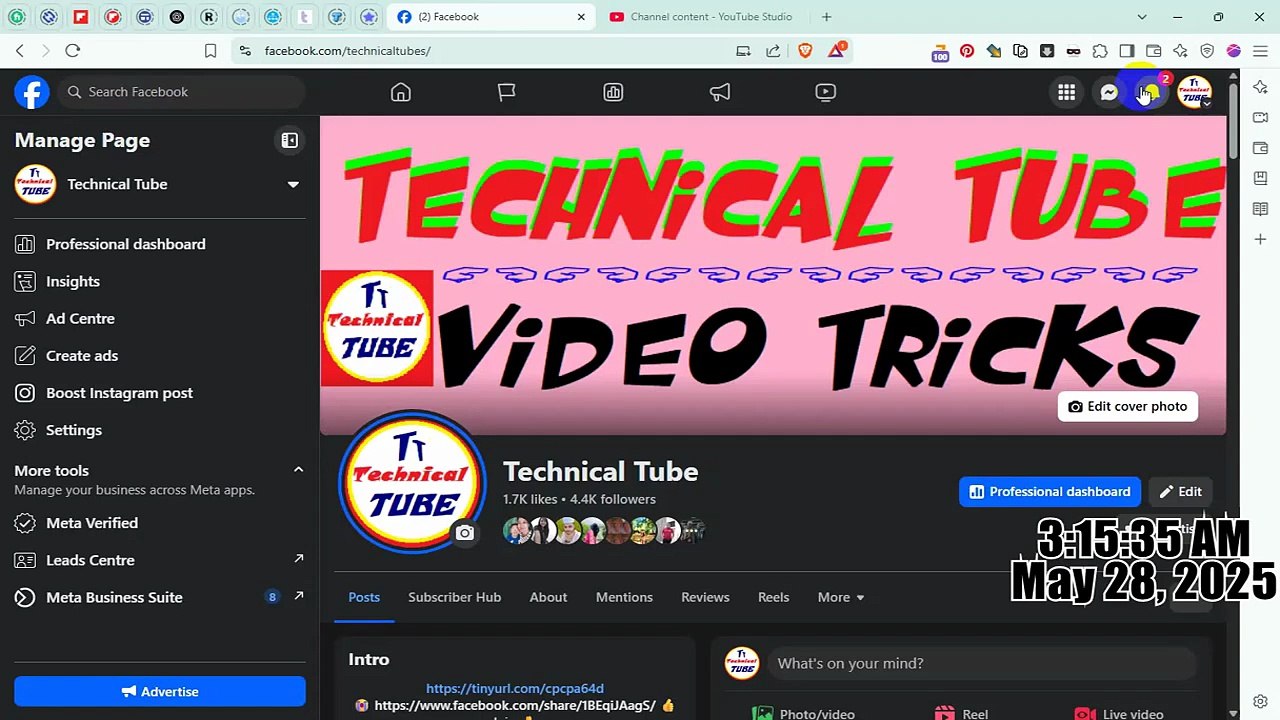Screen dimensions: 1280x720
Task: Click the blue Professional dashboard button
Action: click(1050, 492)
